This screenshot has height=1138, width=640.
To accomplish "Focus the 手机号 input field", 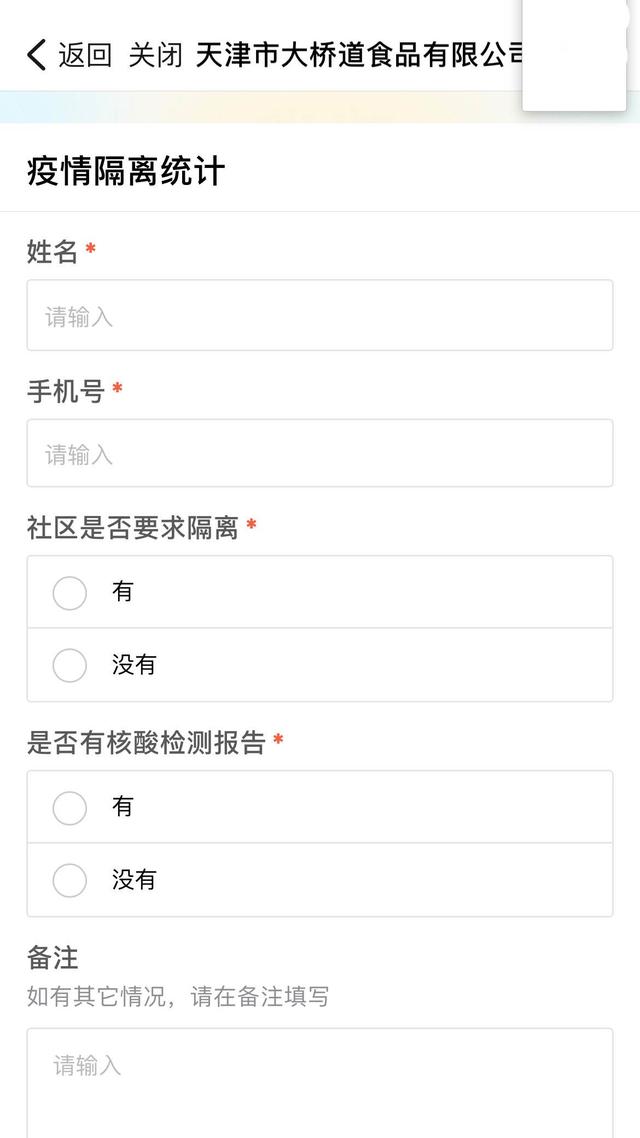I will coord(320,454).
